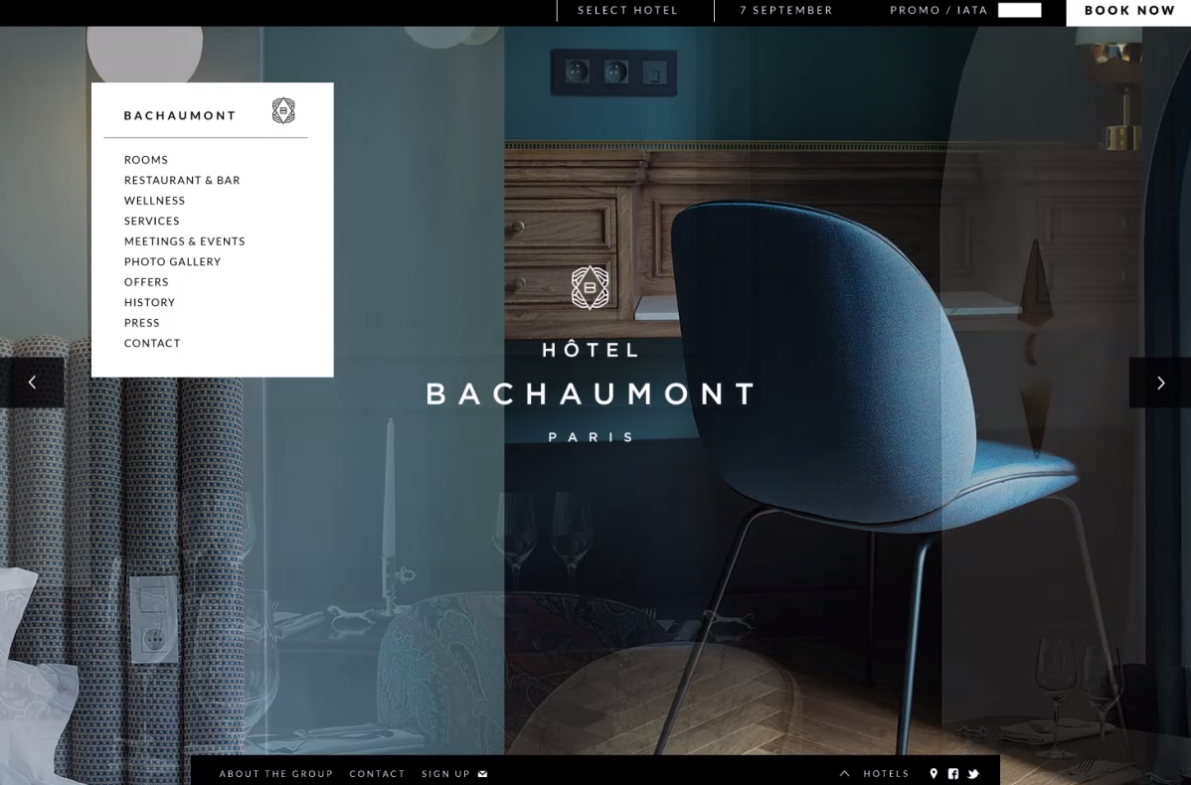Open the Rooms menu item
1191x785 pixels.
[146, 160]
